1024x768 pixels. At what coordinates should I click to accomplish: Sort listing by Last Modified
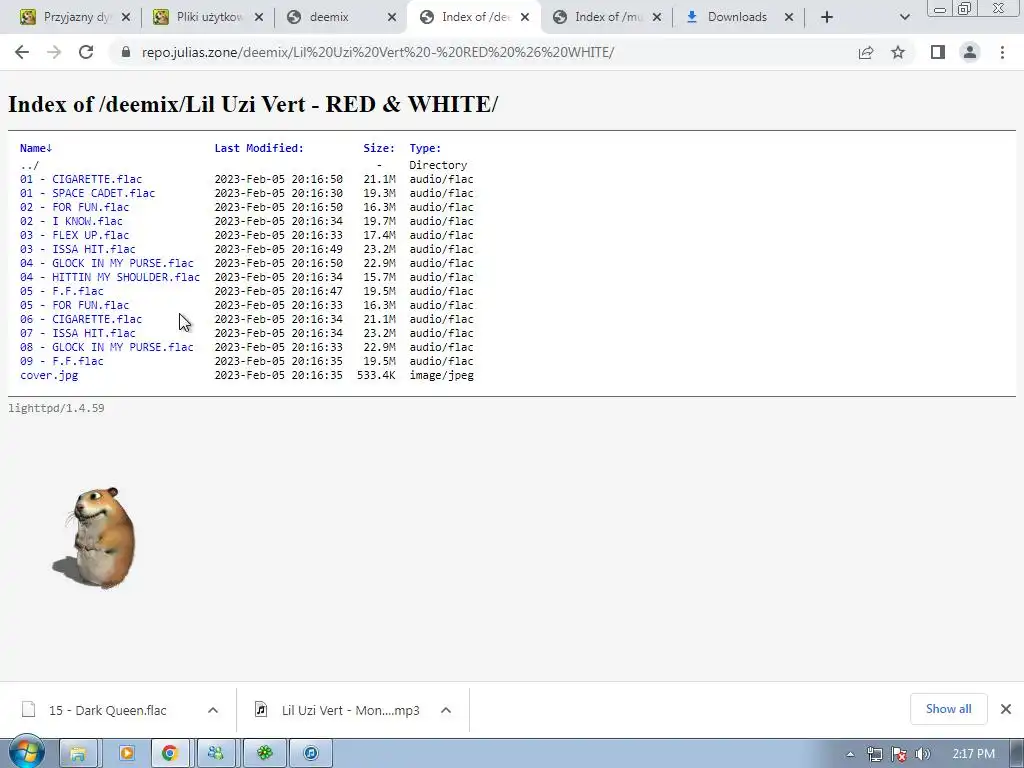[259, 148]
